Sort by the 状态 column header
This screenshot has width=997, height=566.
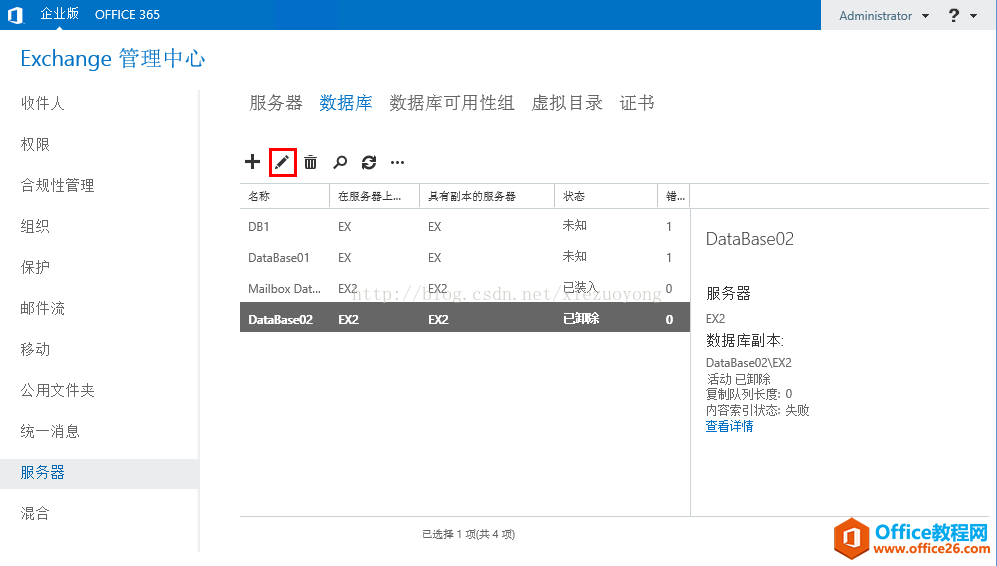(606, 196)
